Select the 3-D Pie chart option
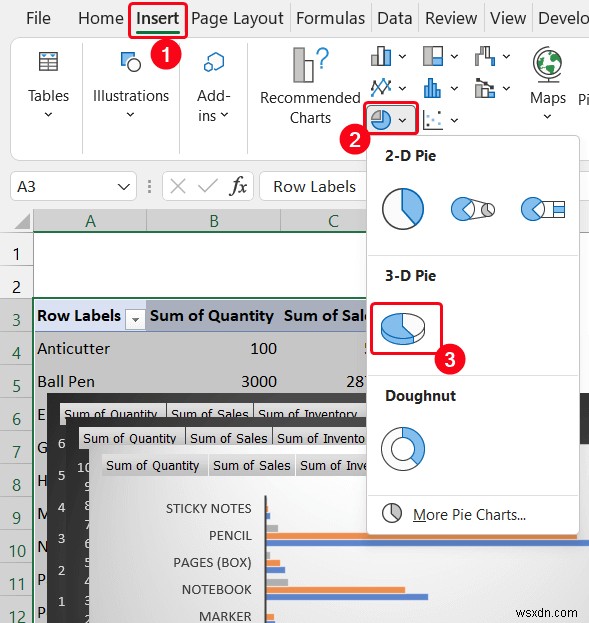589x623 pixels. [x=403, y=328]
